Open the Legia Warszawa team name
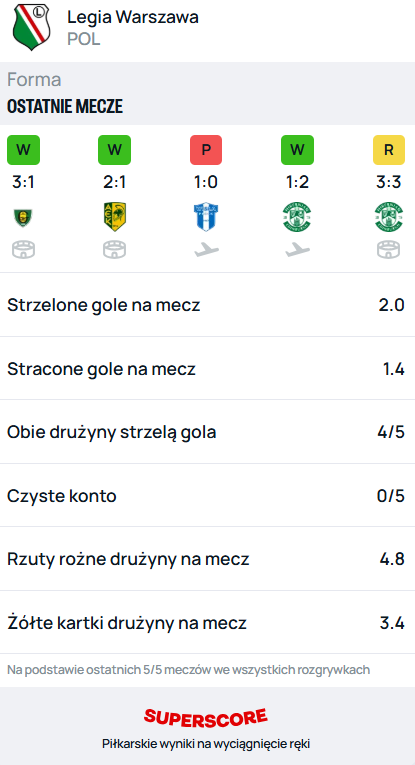 133,17
